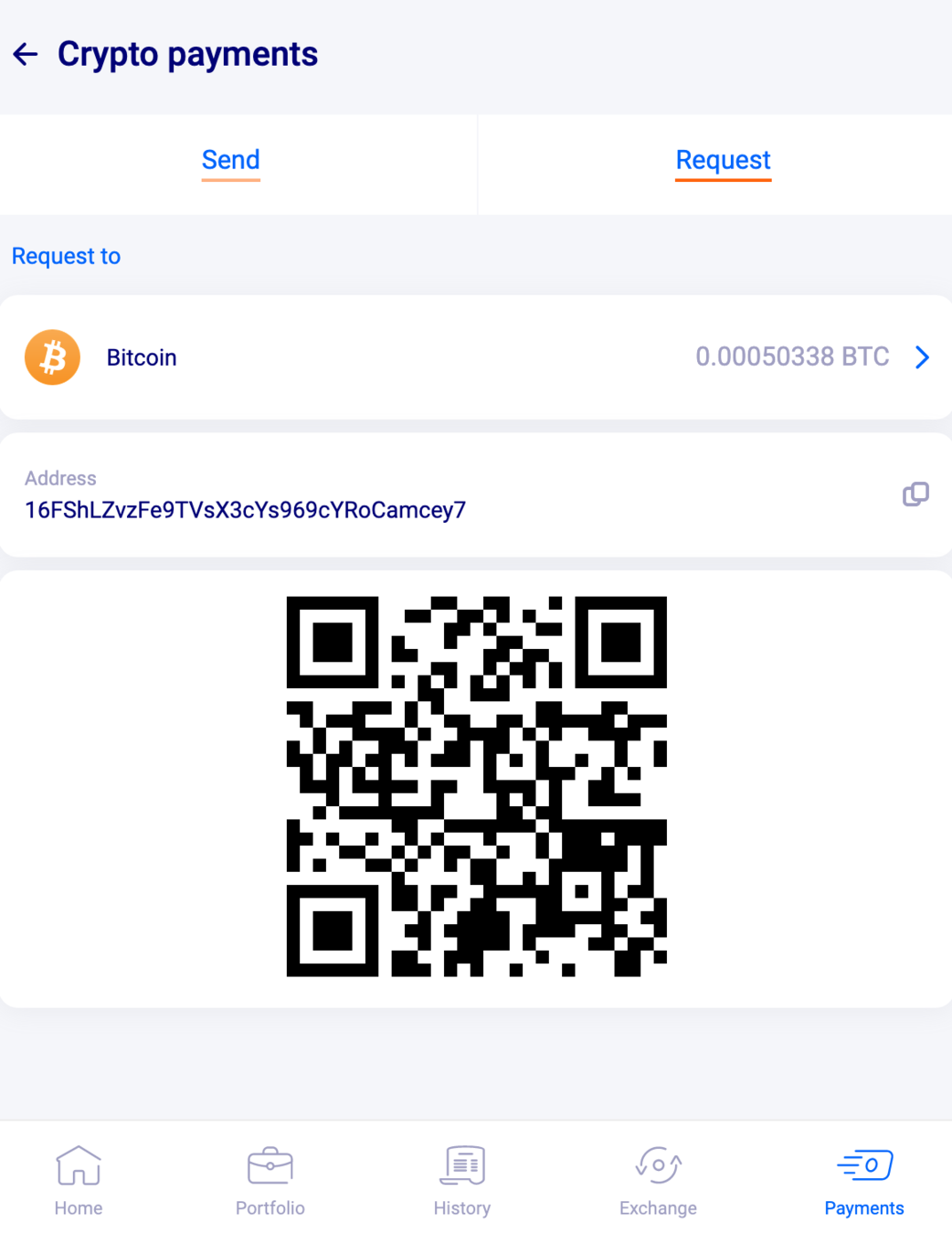Switch to the Request tab
Viewport: 952px width, 1234px height.
click(x=723, y=160)
